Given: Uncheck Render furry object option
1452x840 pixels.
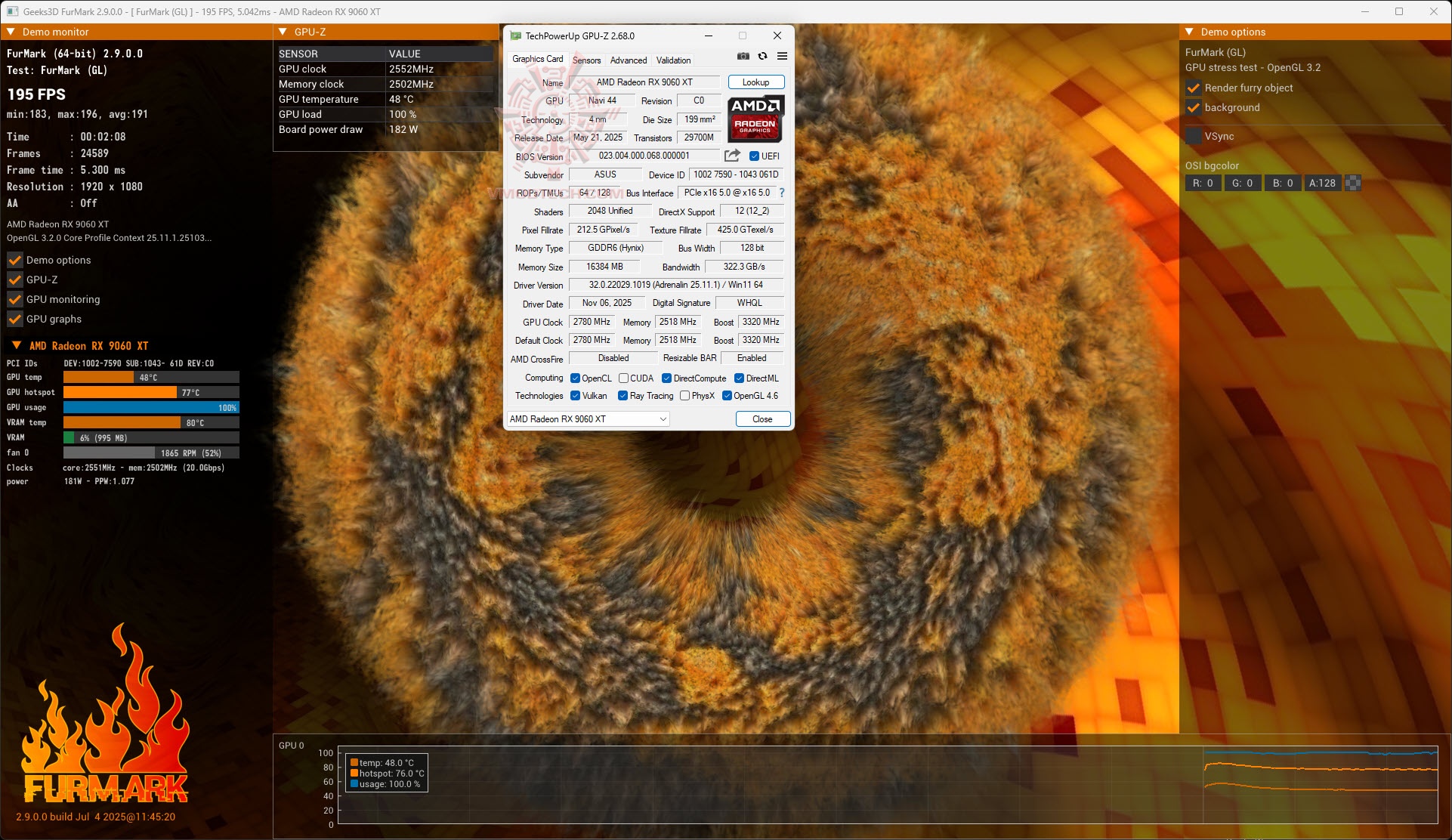Looking at the screenshot, I should point(1193,88).
